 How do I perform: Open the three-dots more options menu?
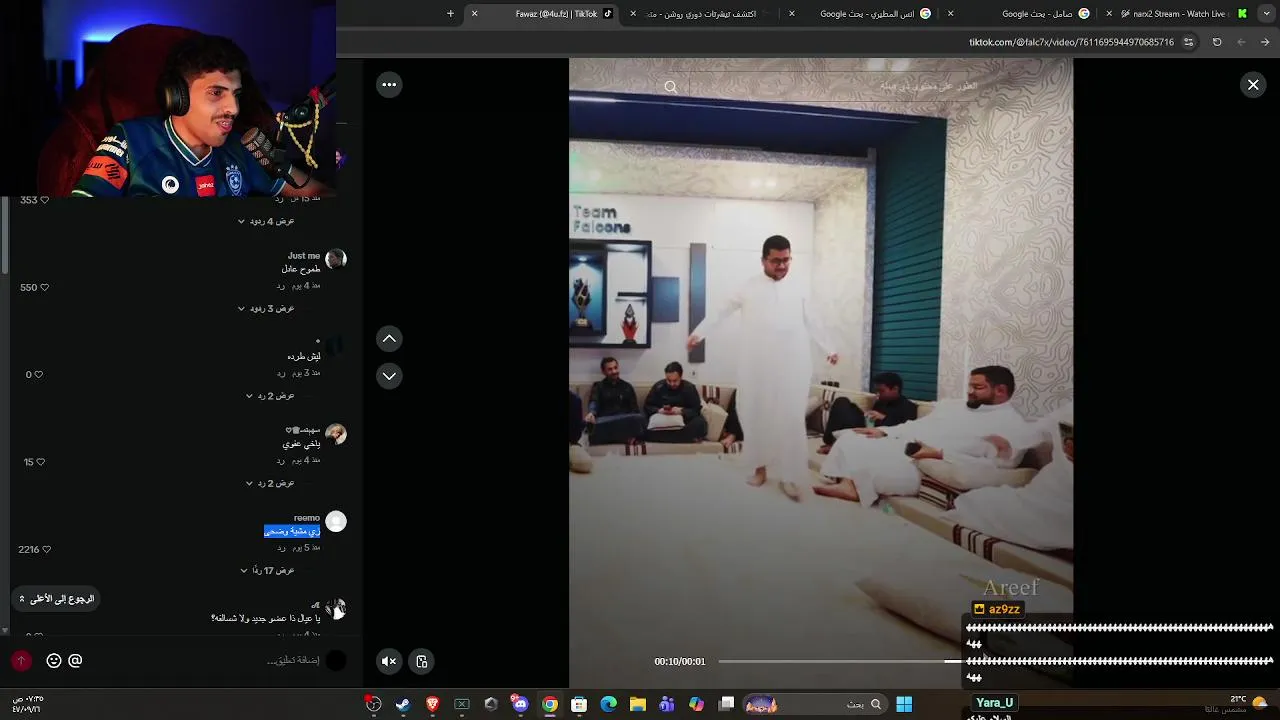coord(389,85)
